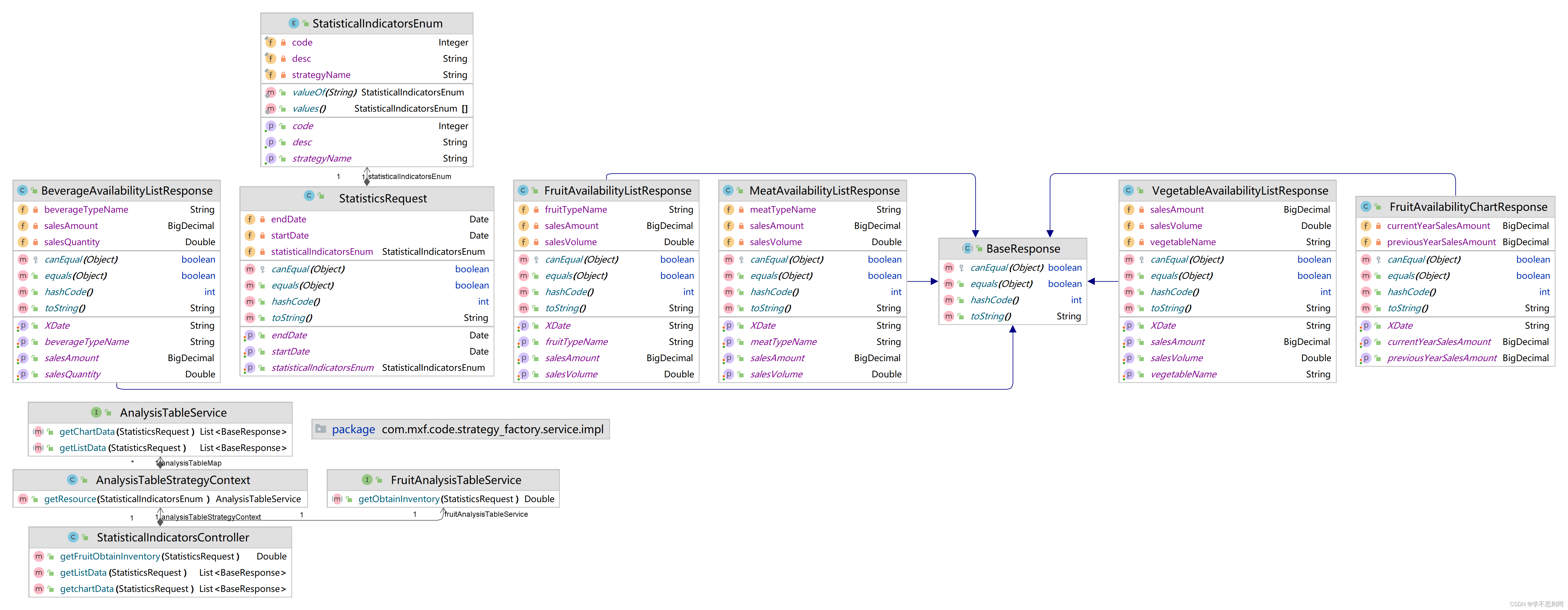
Task: Click the method icon of getResource
Action: click(23, 499)
